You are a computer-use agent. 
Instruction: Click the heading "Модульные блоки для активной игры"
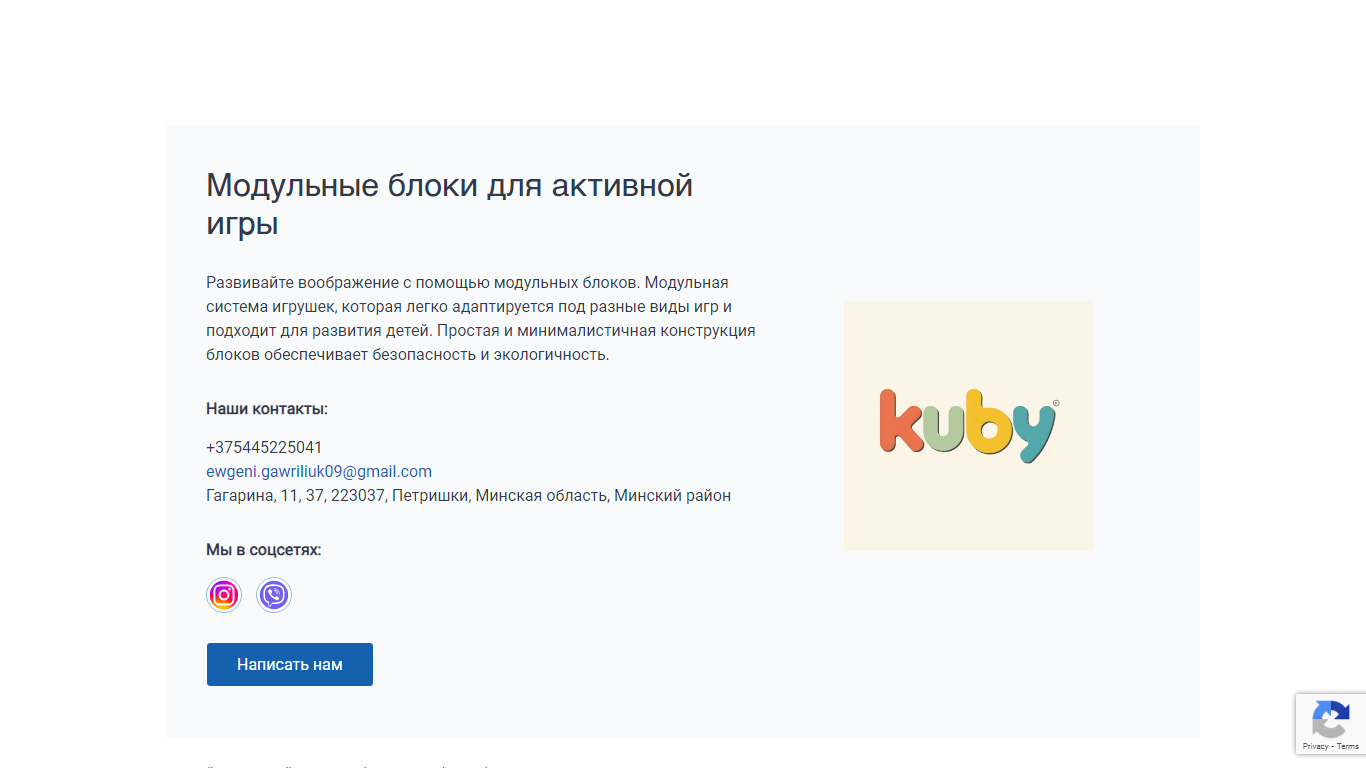pyautogui.click(x=450, y=204)
